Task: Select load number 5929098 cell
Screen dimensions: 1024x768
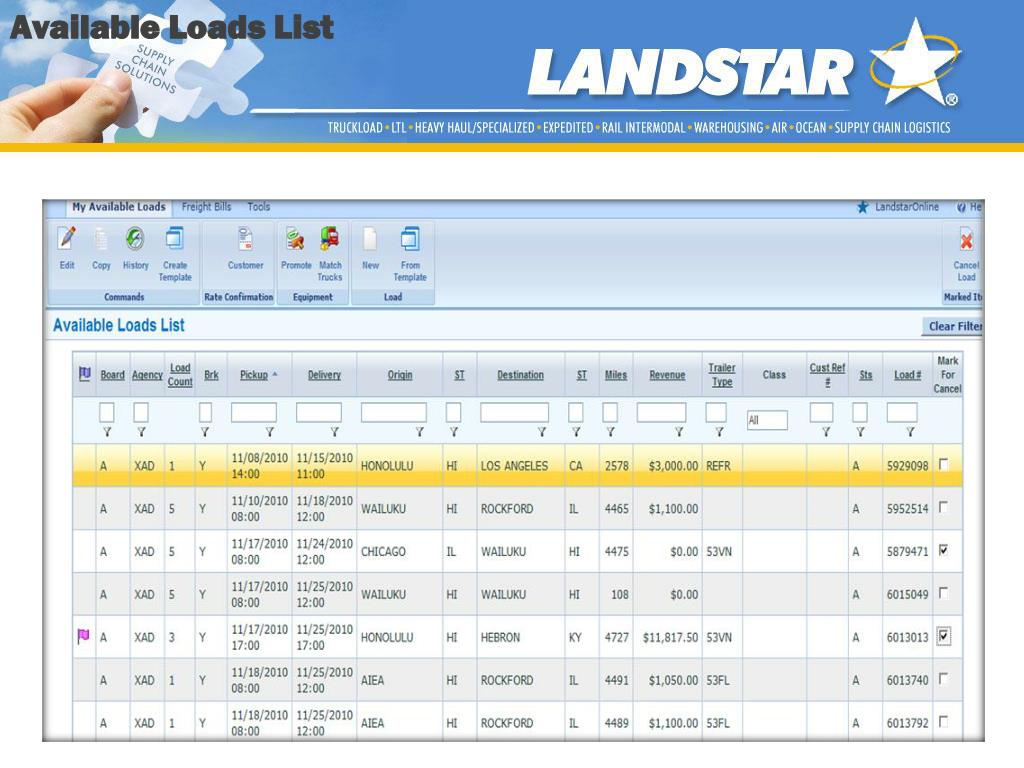Action: [x=907, y=466]
